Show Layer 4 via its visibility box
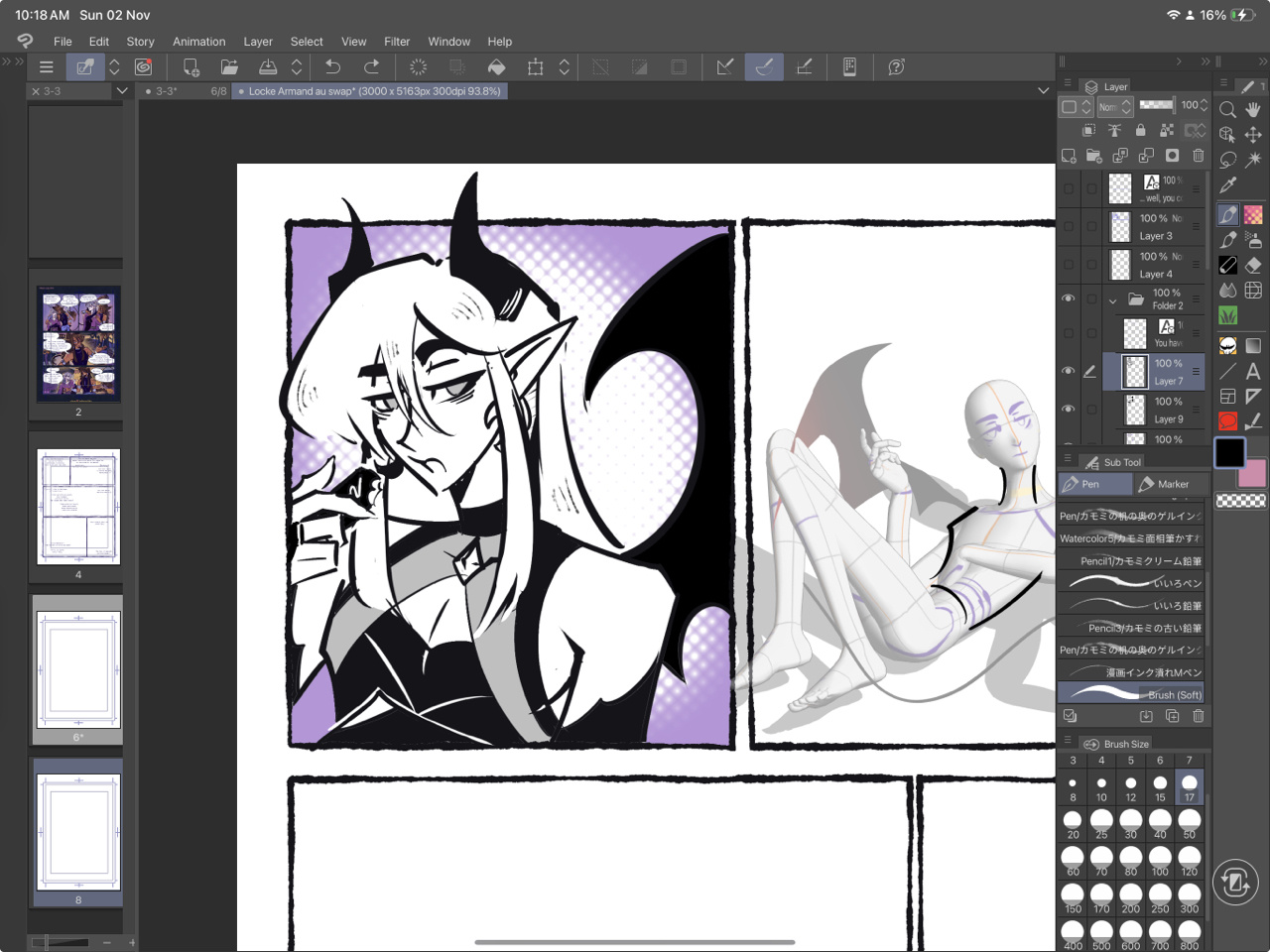The image size is (1270, 952). [x=1069, y=264]
